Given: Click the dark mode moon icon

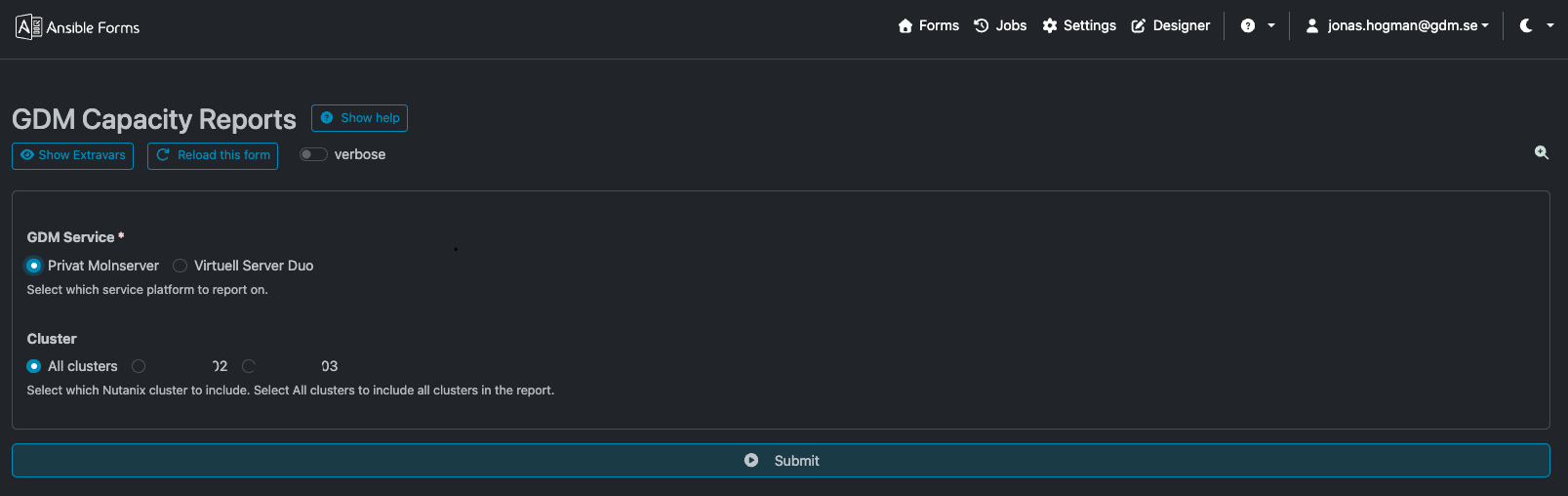Looking at the screenshot, I should coord(1526,26).
